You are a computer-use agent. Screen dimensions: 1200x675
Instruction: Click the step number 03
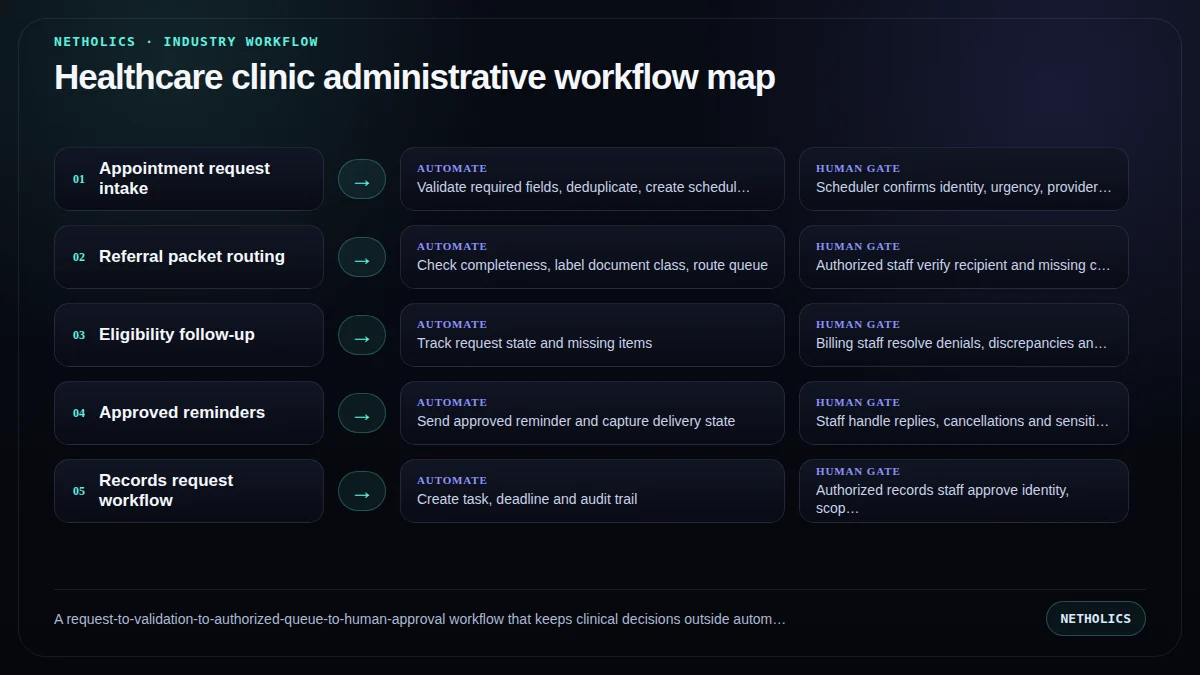79,336
